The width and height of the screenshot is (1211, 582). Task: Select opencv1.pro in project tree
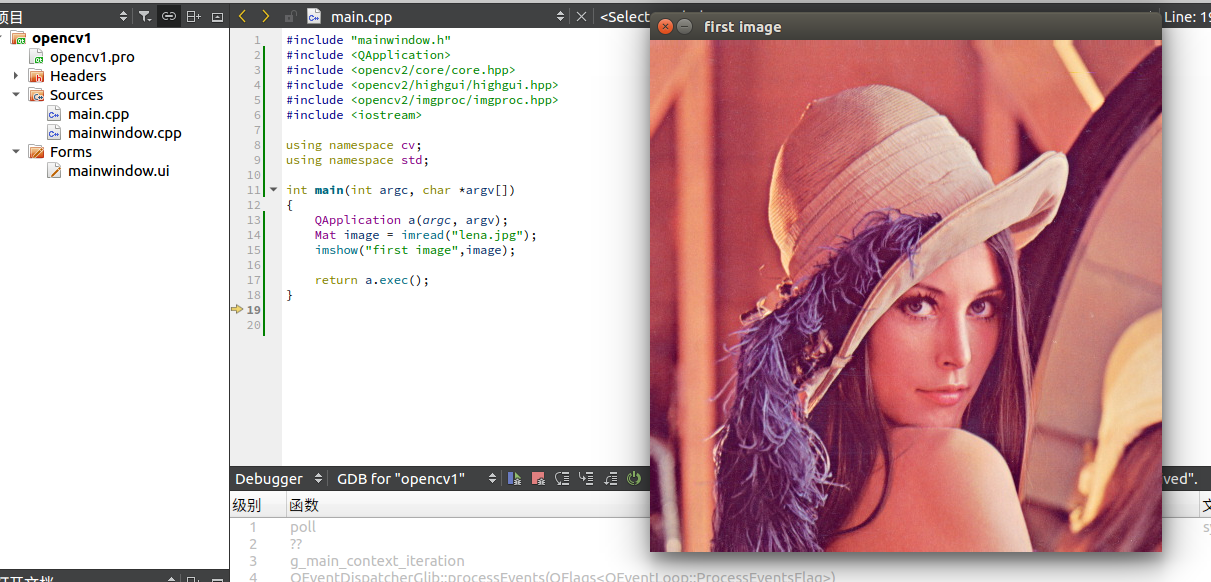click(92, 57)
